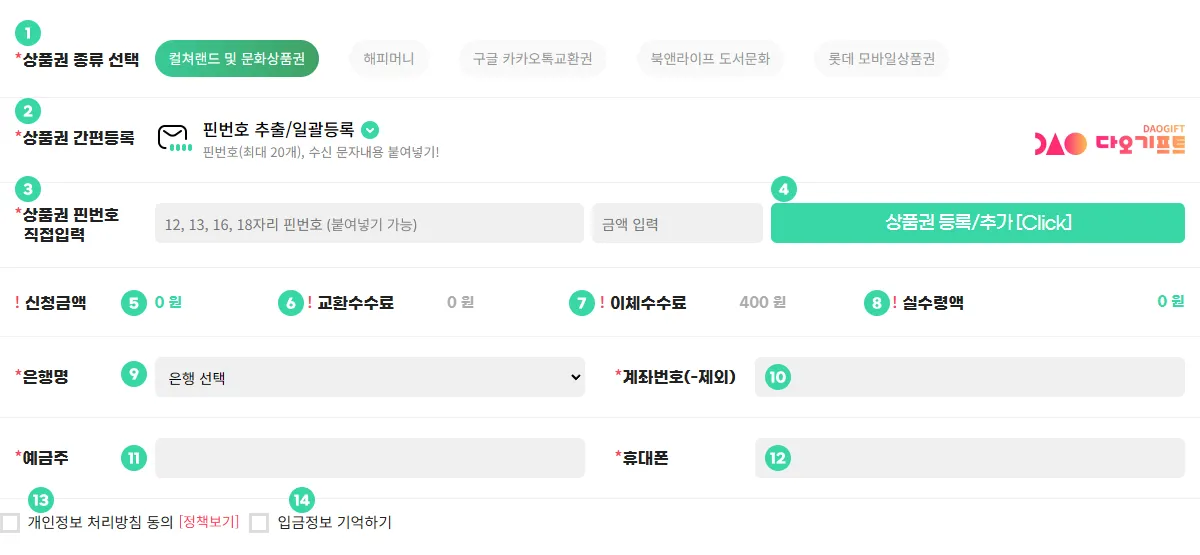Click the envelope pin-extract icon
The image size is (1200, 555).
click(173, 138)
